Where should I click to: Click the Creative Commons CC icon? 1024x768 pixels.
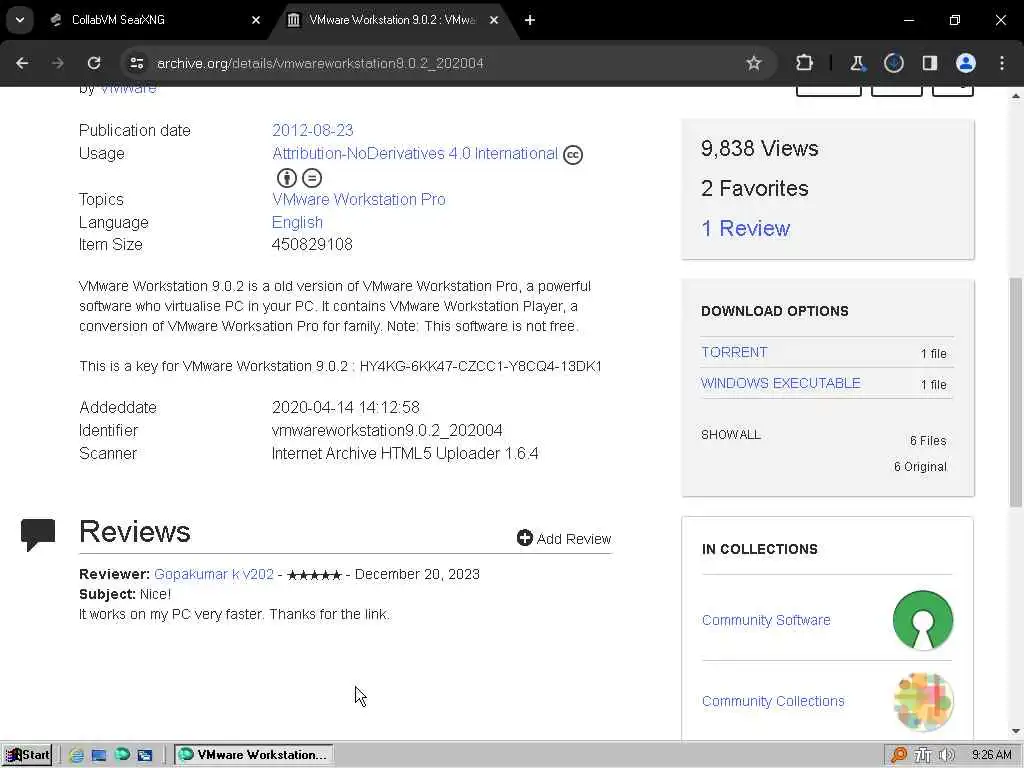tap(573, 155)
